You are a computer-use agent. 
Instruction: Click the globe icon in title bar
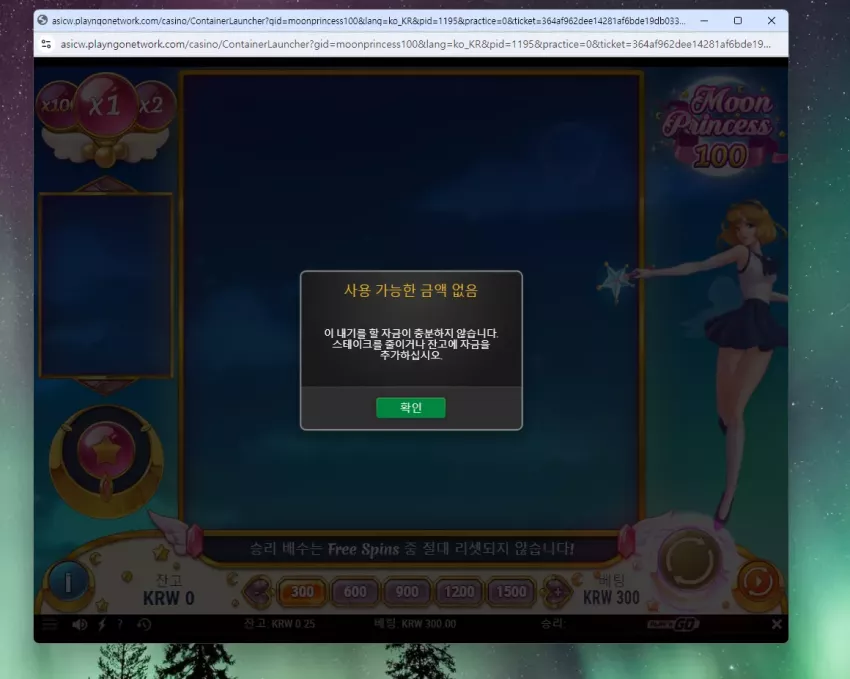(x=42, y=21)
